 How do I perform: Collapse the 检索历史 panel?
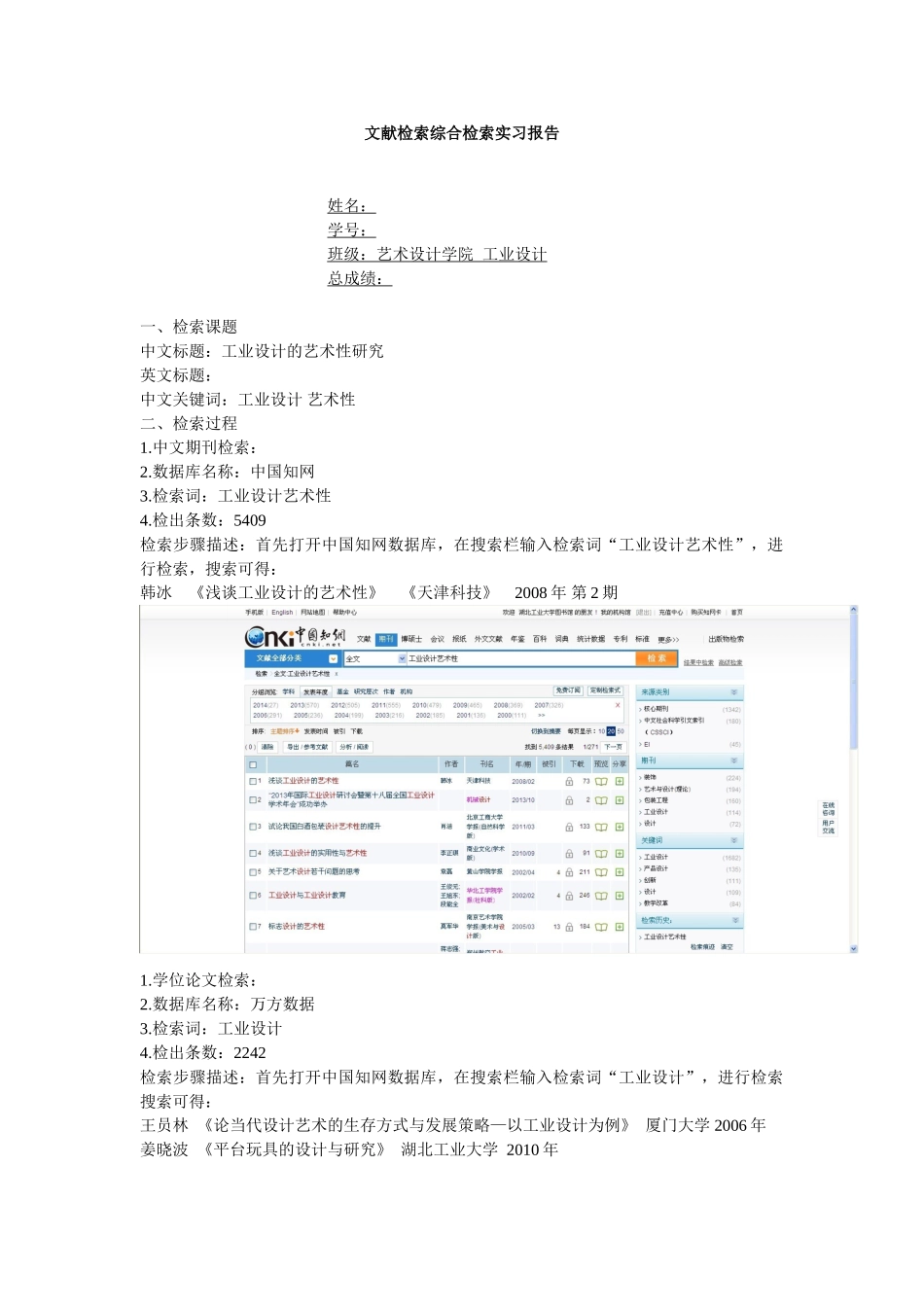point(733,920)
